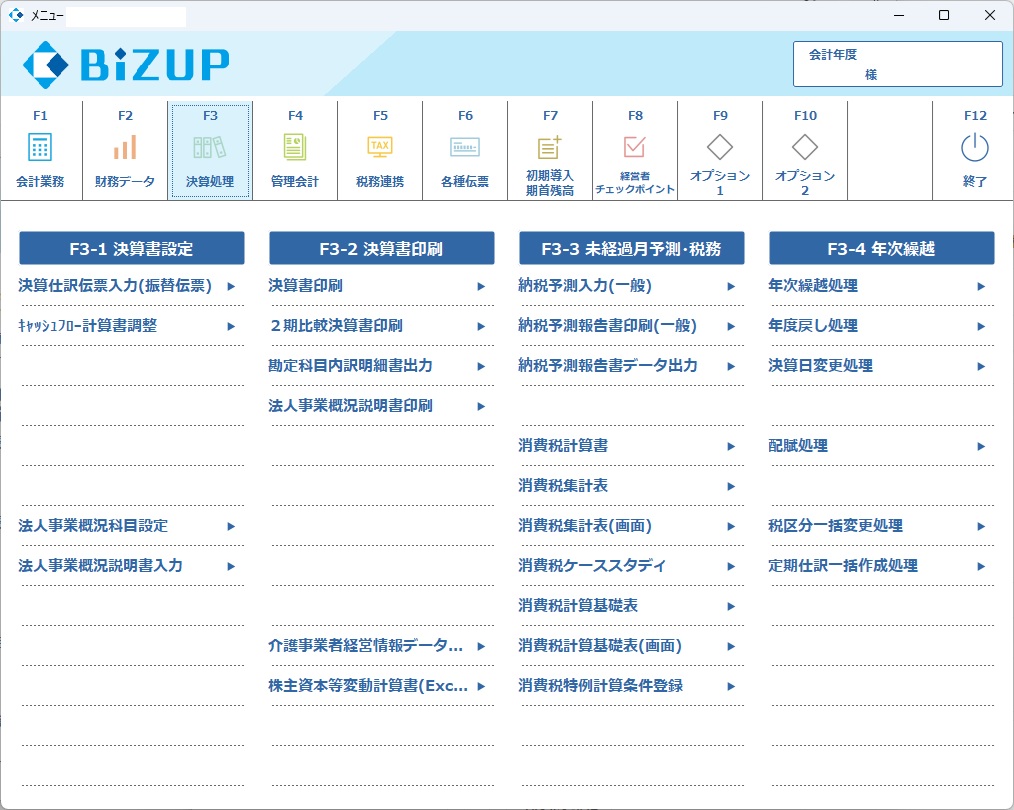The height and width of the screenshot is (810, 1014).
Task: Expand the arrow beside 年次繰越処理
Action: click(x=981, y=286)
